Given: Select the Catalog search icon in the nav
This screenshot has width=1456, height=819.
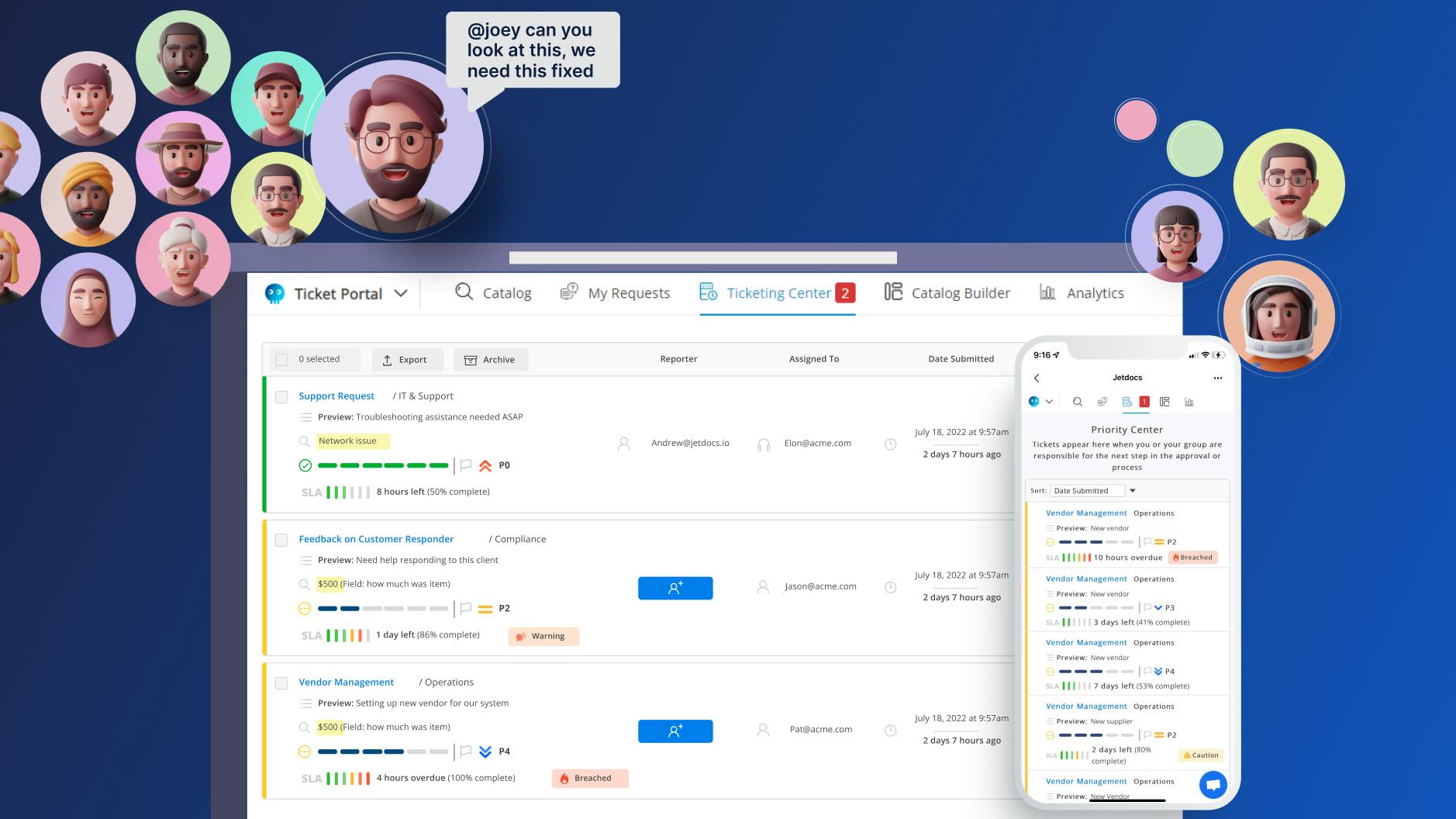Looking at the screenshot, I should pyautogui.click(x=464, y=292).
